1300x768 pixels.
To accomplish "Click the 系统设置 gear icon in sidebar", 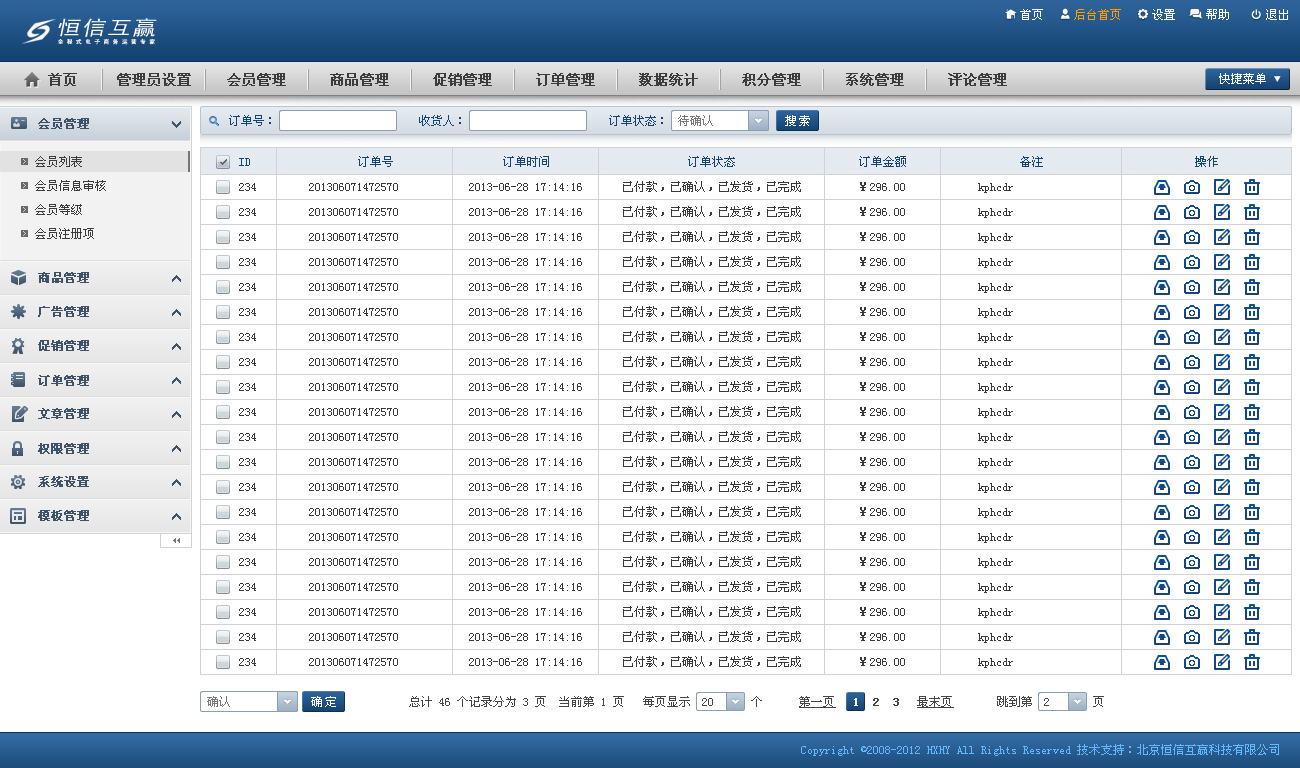I will click(18, 482).
